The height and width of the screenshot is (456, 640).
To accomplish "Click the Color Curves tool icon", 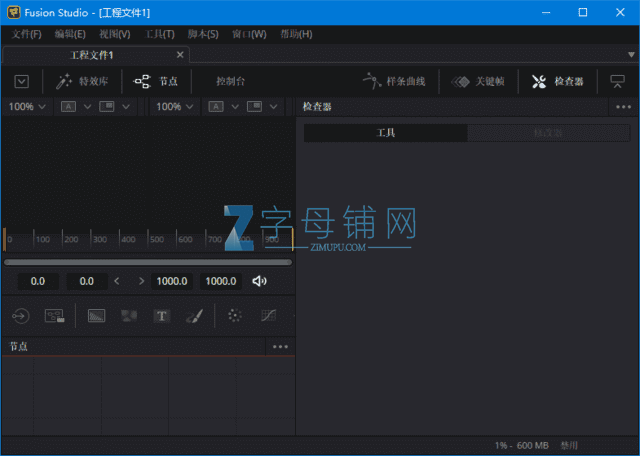I will point(268,315).
